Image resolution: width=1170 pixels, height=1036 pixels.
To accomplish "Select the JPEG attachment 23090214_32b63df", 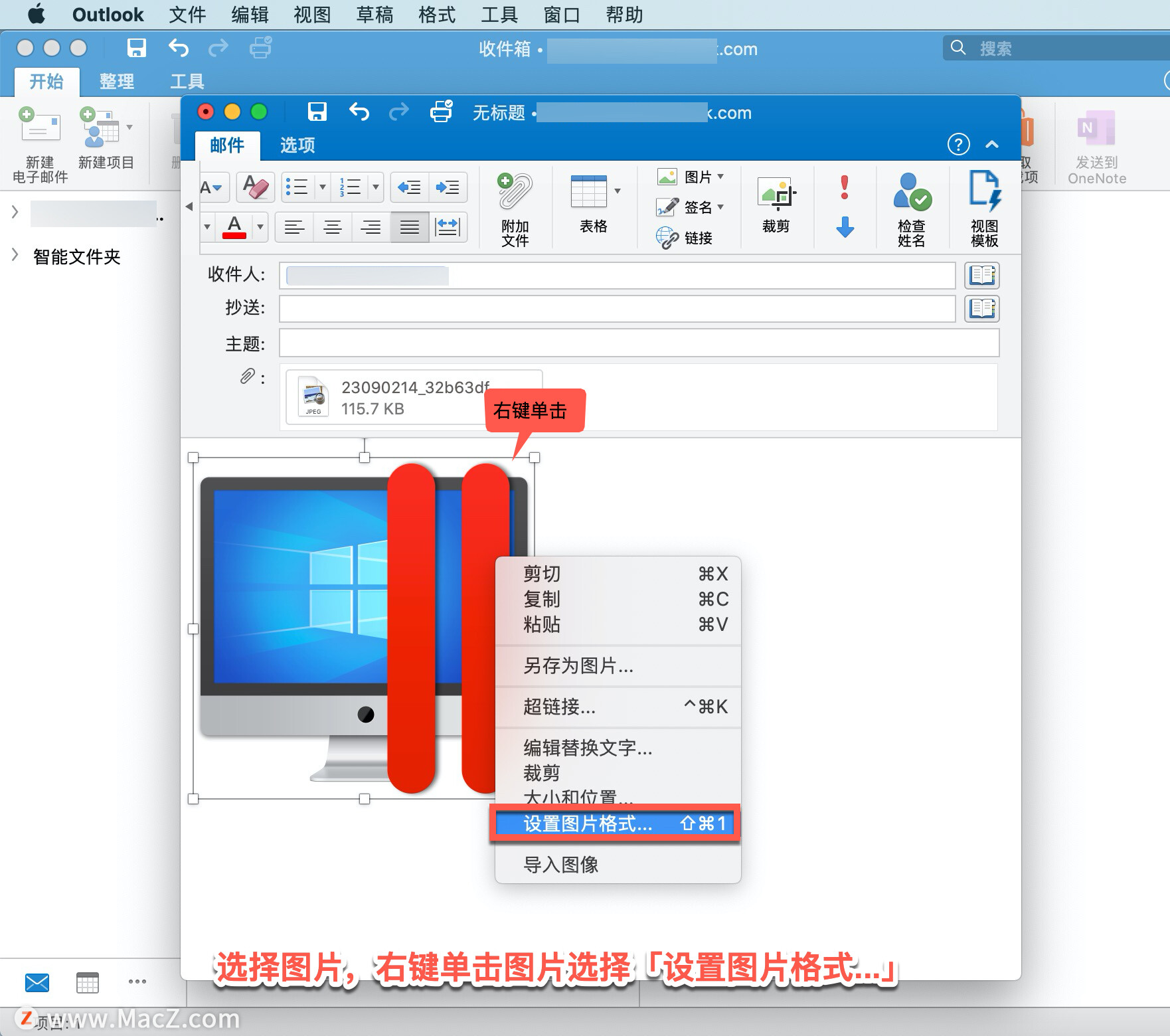I will click(x=414, y=397).
